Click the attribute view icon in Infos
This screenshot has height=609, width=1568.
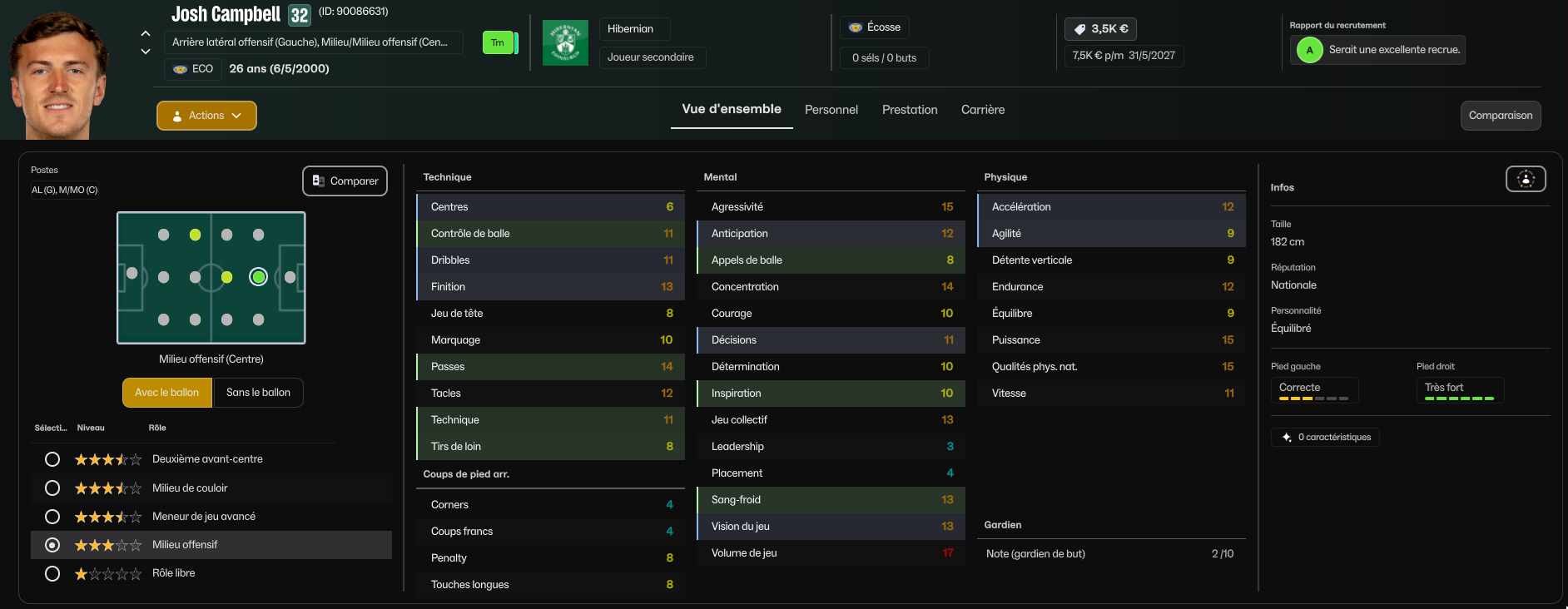(1525, 179)
